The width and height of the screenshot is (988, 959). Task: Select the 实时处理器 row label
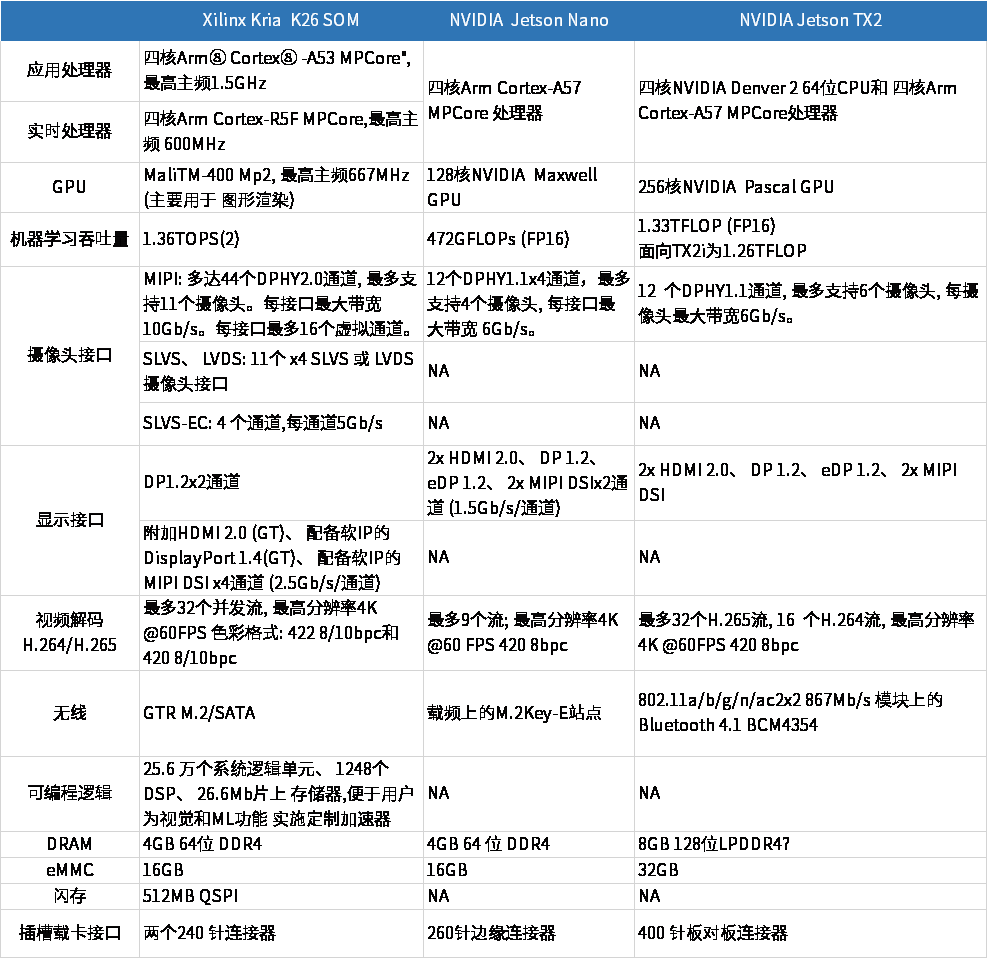pos(69,131)
